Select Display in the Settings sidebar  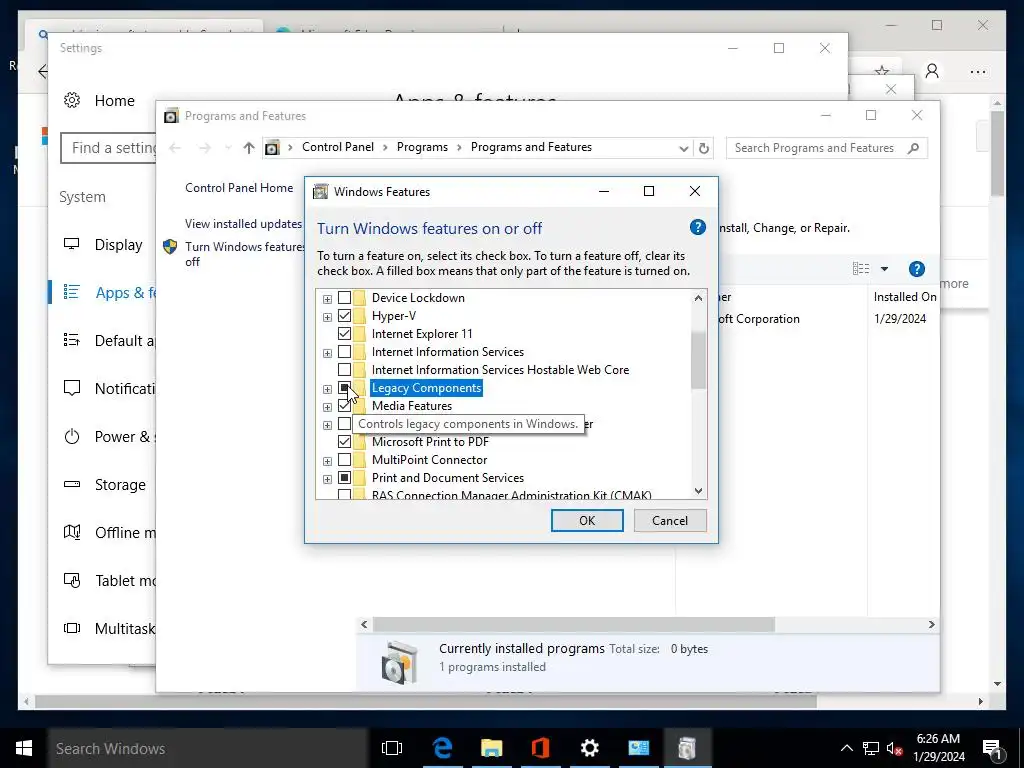[x=118, y=244]
